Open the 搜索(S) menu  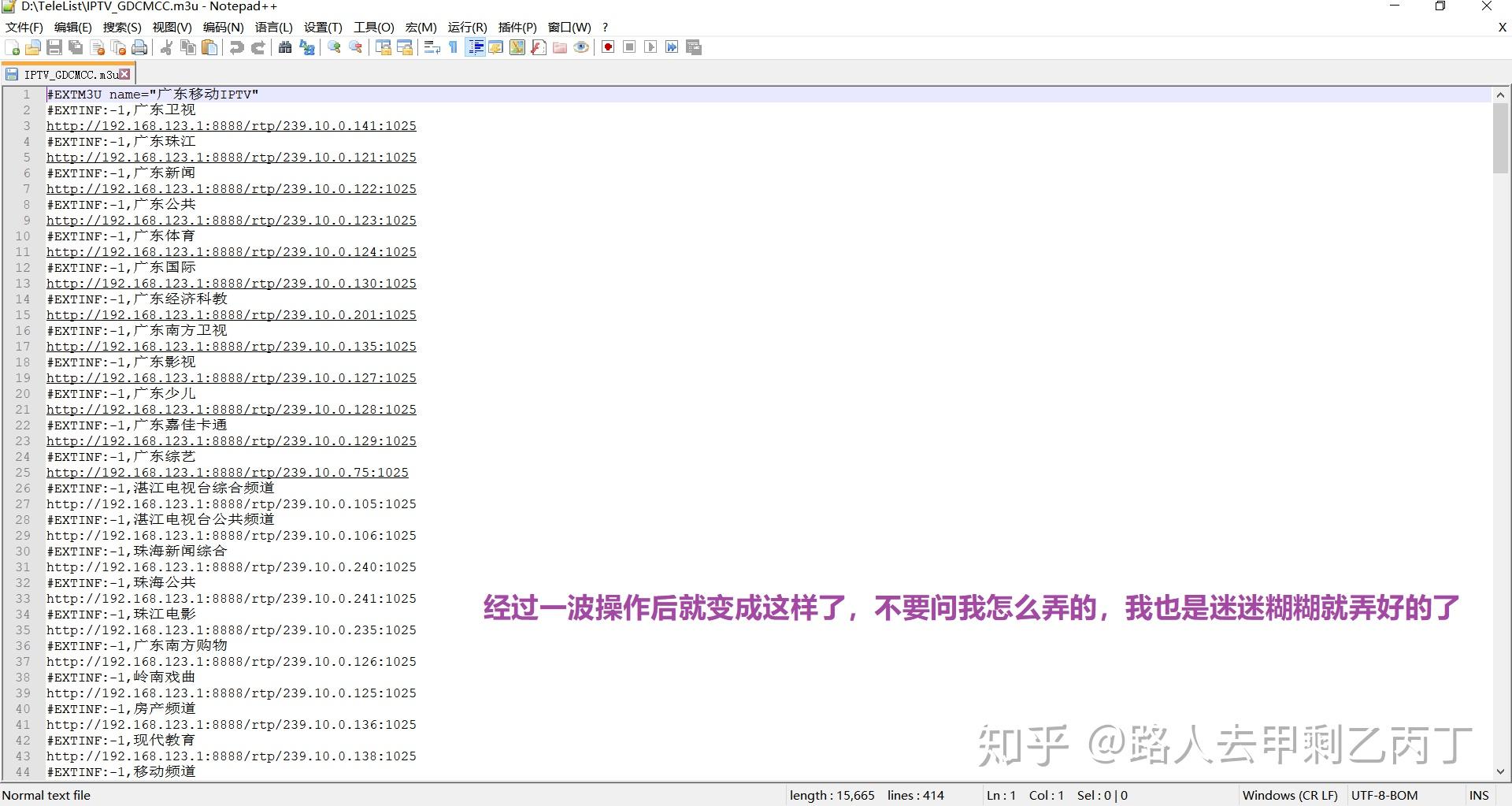click(121, 27)
